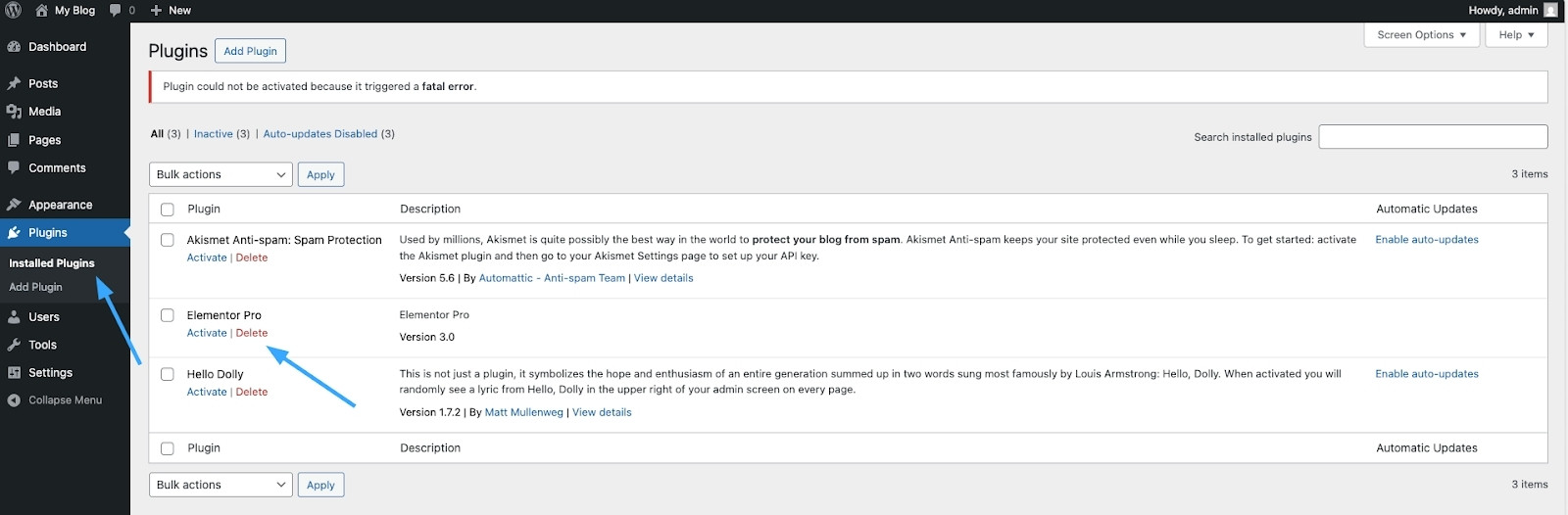Click the Posts pushpin icon

14,84
